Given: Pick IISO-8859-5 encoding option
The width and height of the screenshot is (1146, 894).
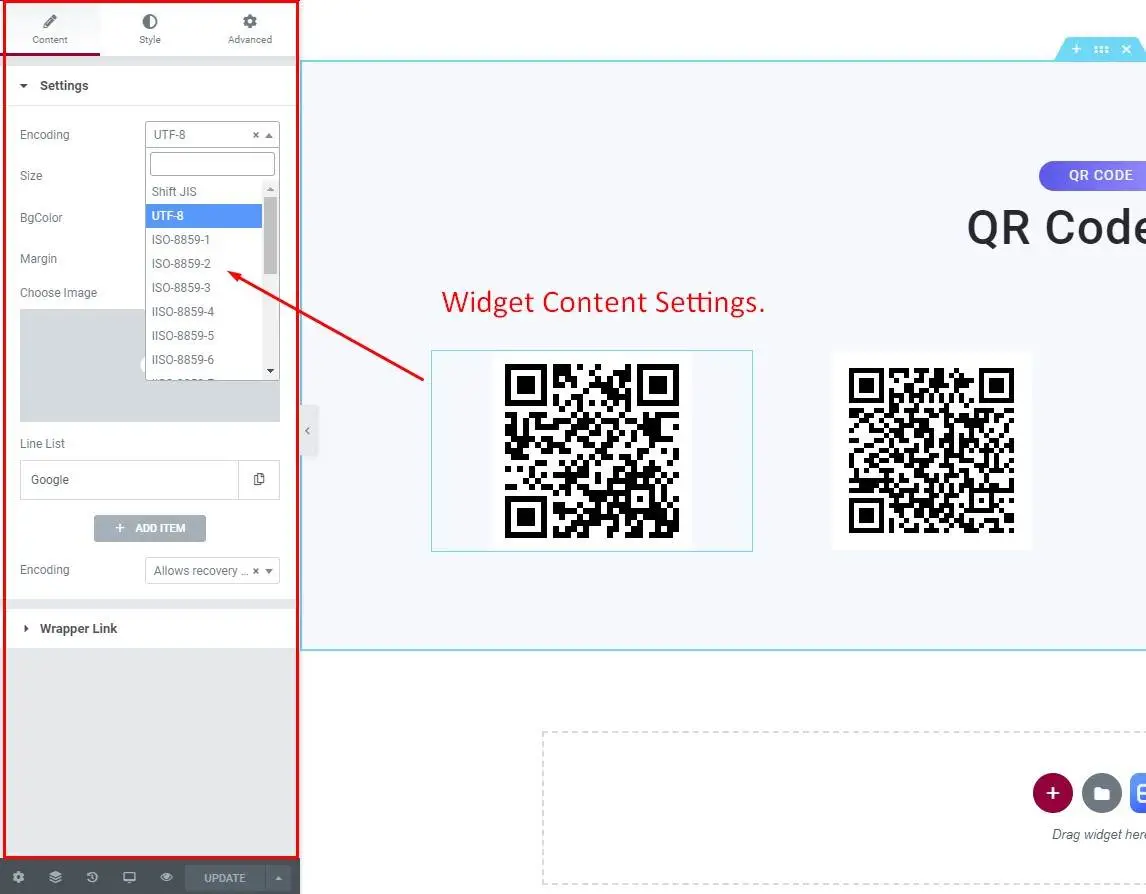Looking at the screenshot, I should click(x=204, y=336).
